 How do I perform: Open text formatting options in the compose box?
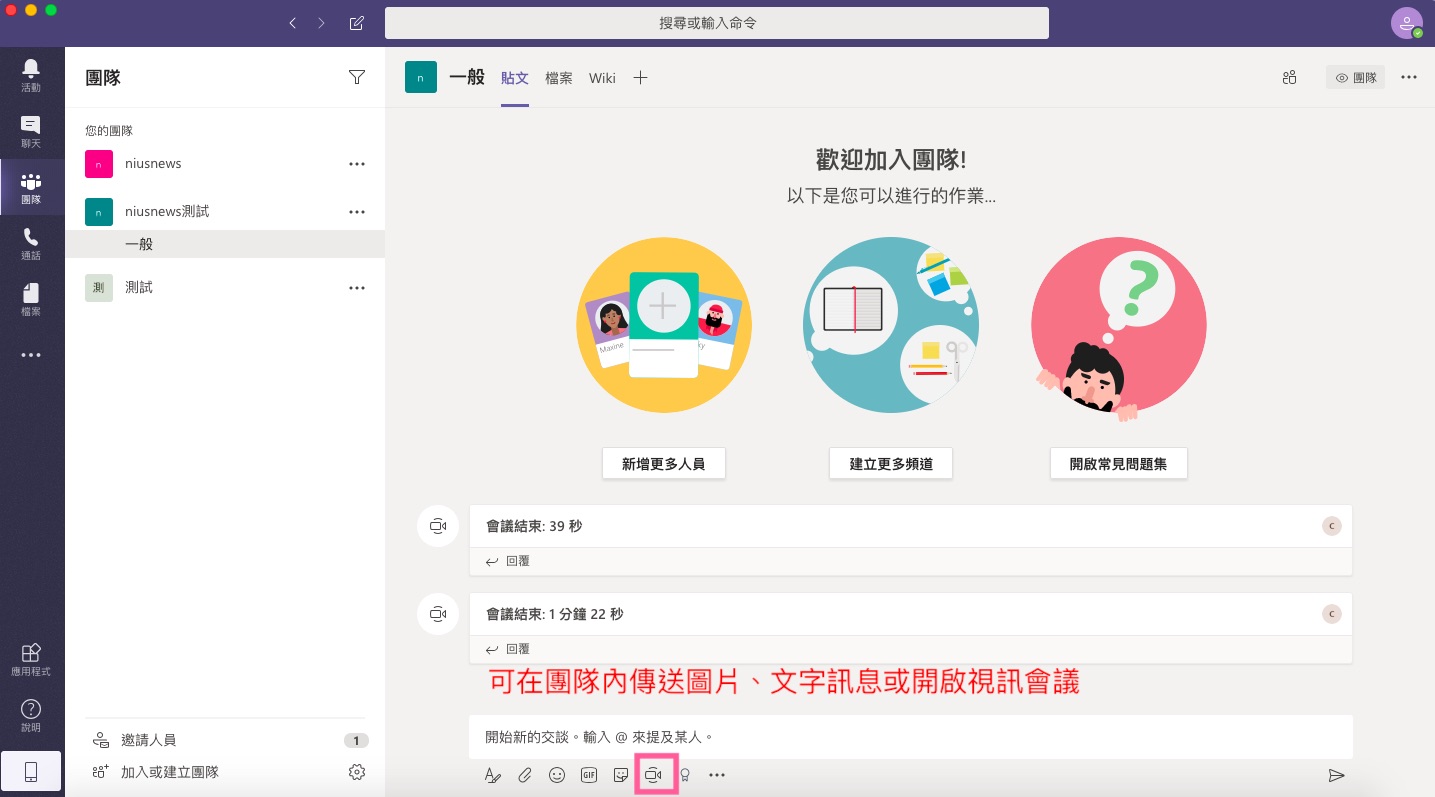pos(492,775)
